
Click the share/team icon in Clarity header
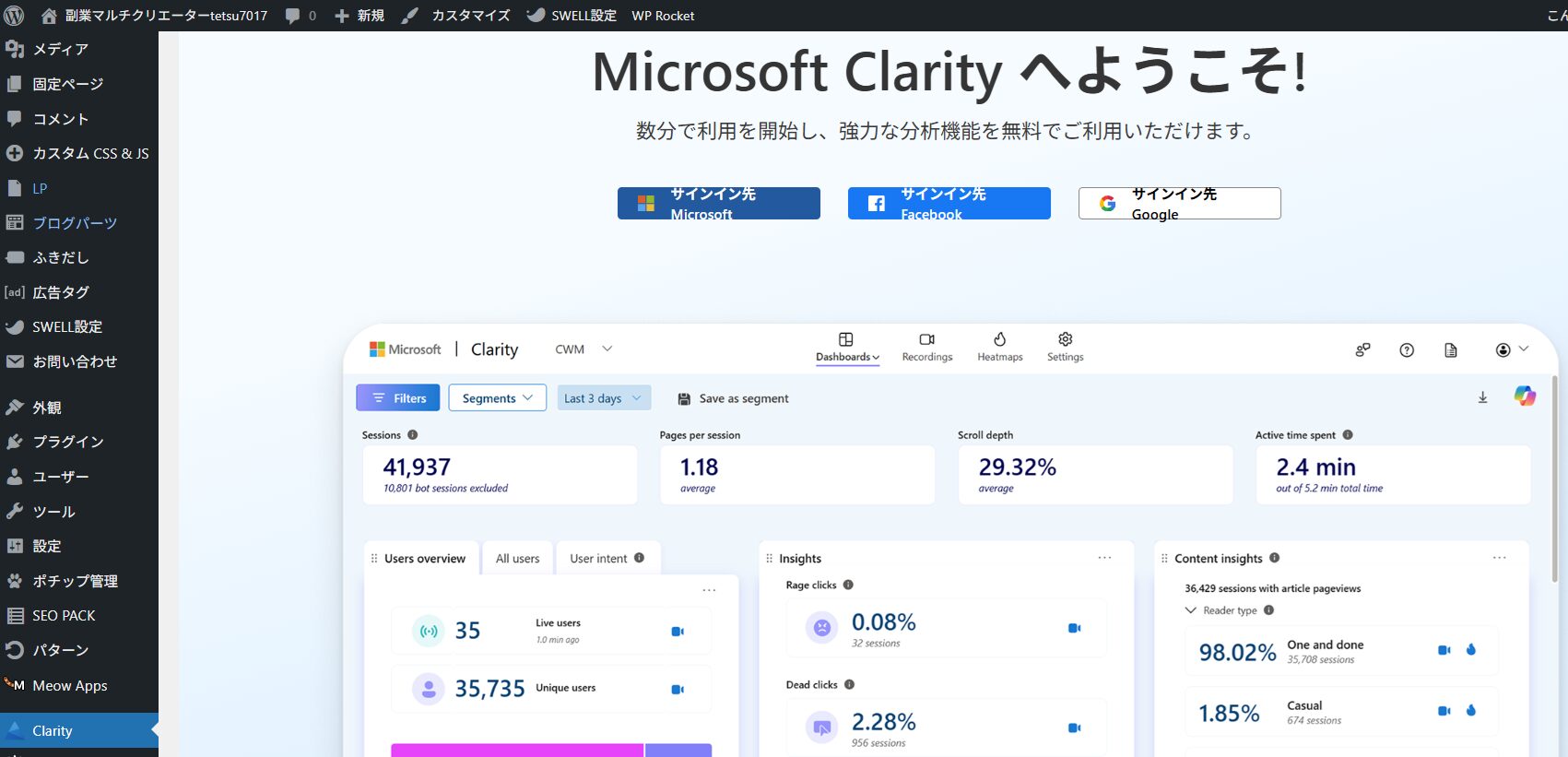pos(1362,350)
